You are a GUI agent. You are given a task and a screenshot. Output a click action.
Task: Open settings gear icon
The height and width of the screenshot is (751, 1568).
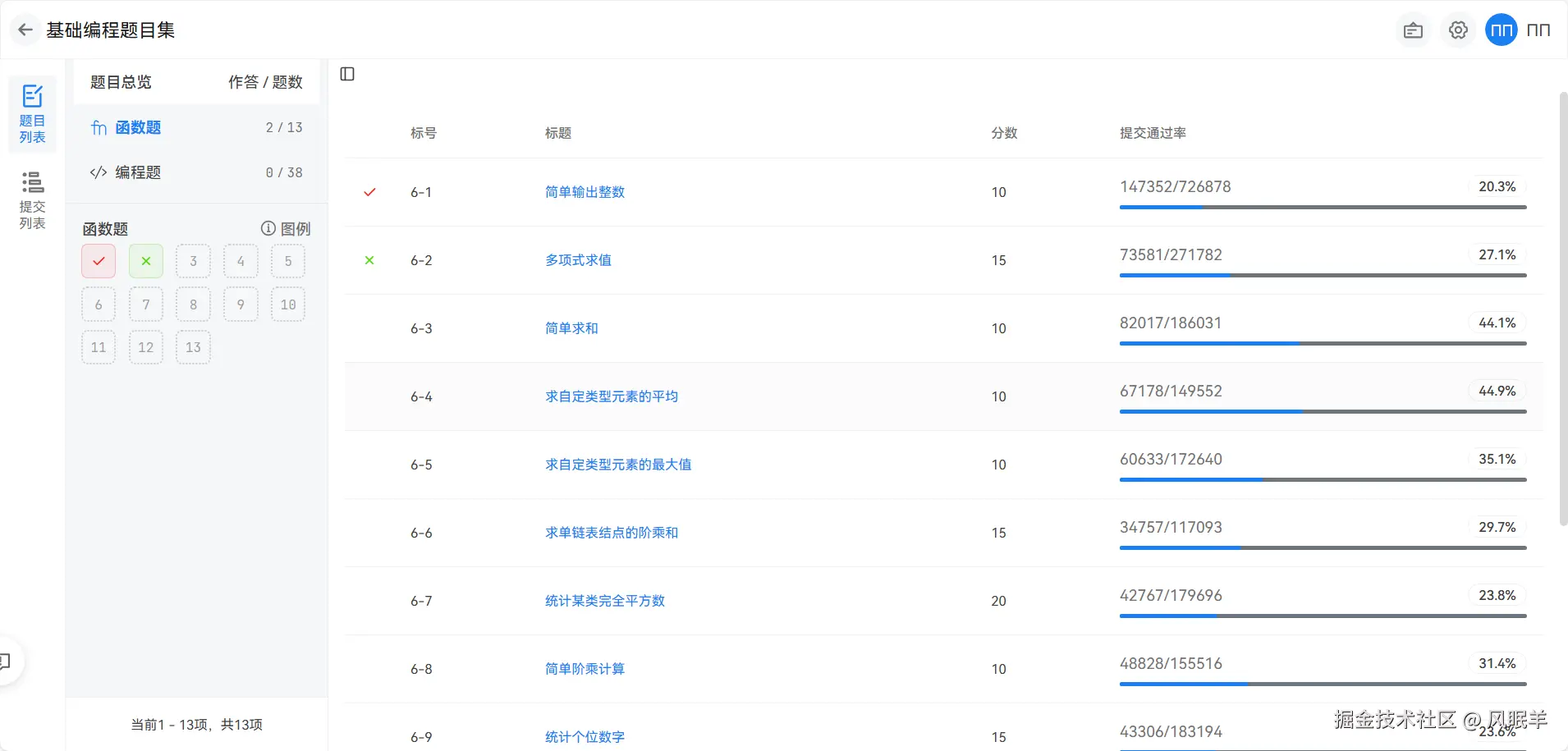(1458, 30)
